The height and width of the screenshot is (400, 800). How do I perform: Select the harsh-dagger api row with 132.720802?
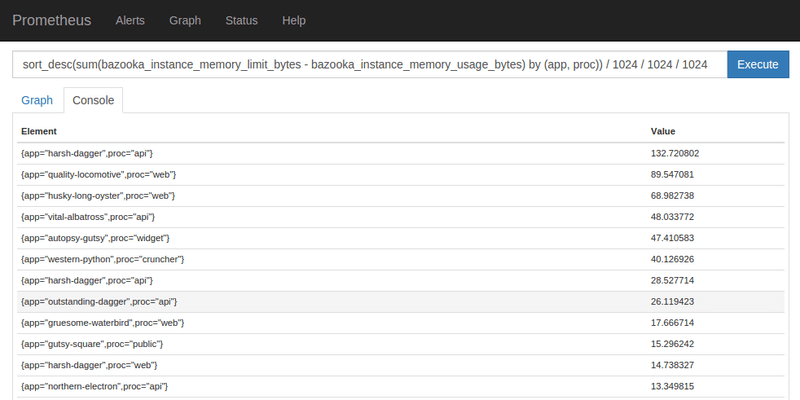click(x=401, y=154)
